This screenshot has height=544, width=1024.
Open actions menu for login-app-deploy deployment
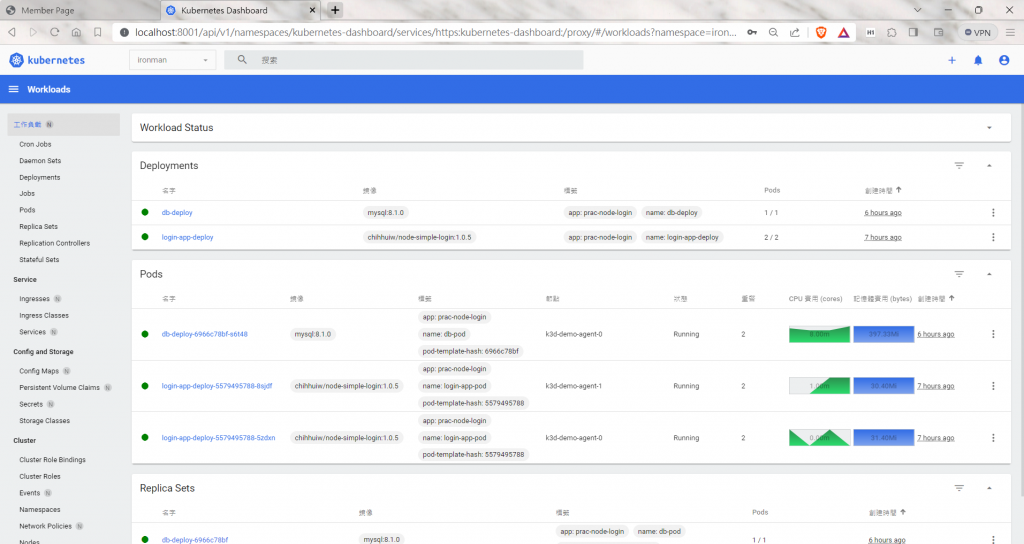tap(993, 237)
